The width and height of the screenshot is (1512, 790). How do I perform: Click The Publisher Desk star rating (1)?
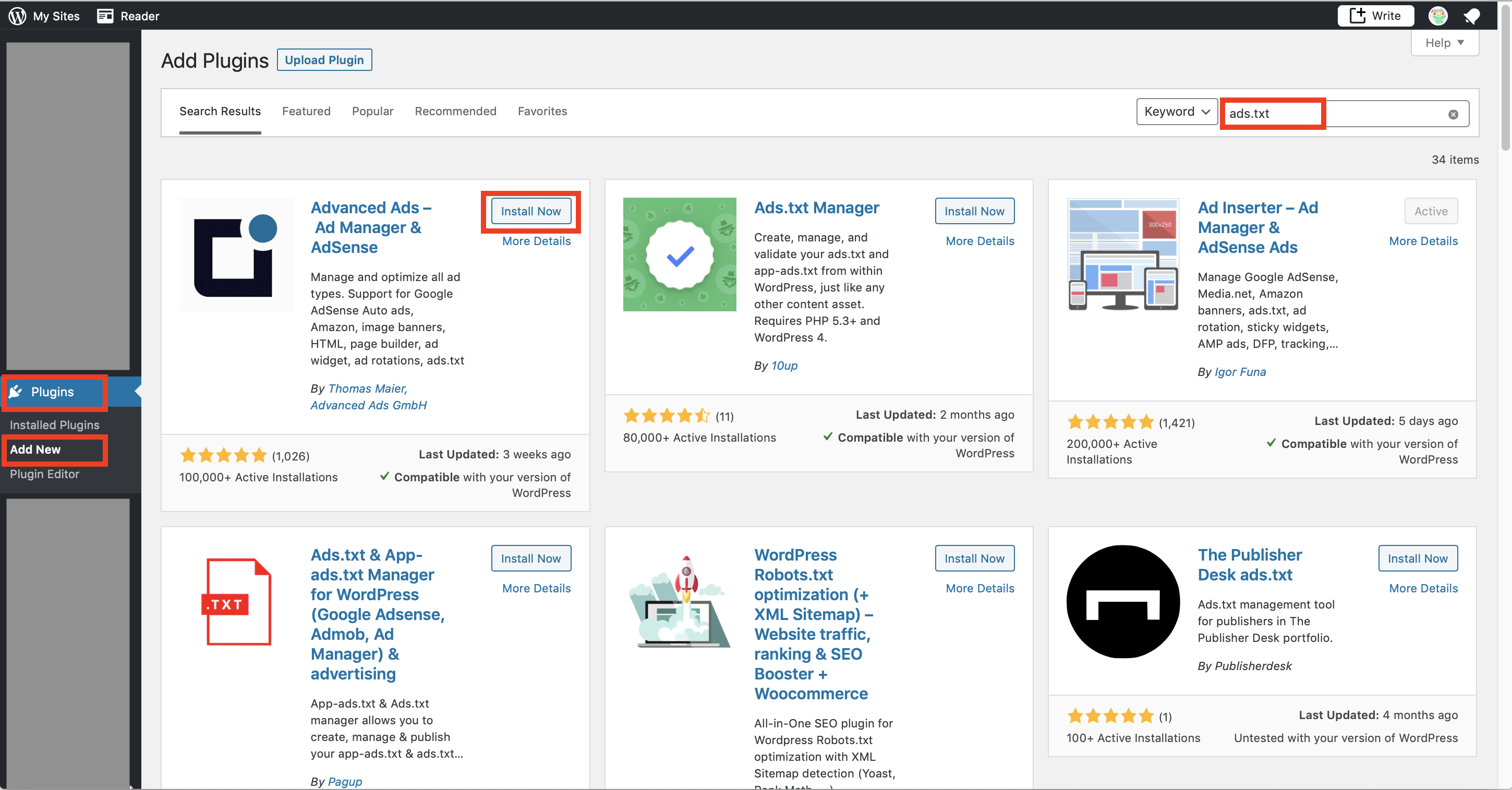pyautogui.click(x=1110, y=716)
